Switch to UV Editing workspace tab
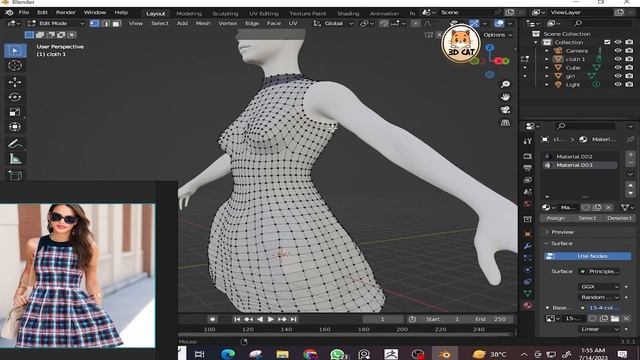 pyautogui.click(x=264, y=13)
